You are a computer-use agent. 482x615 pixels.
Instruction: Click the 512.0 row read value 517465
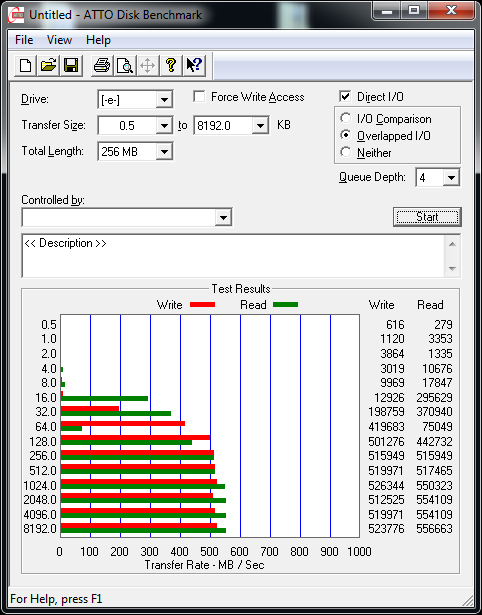434,470
